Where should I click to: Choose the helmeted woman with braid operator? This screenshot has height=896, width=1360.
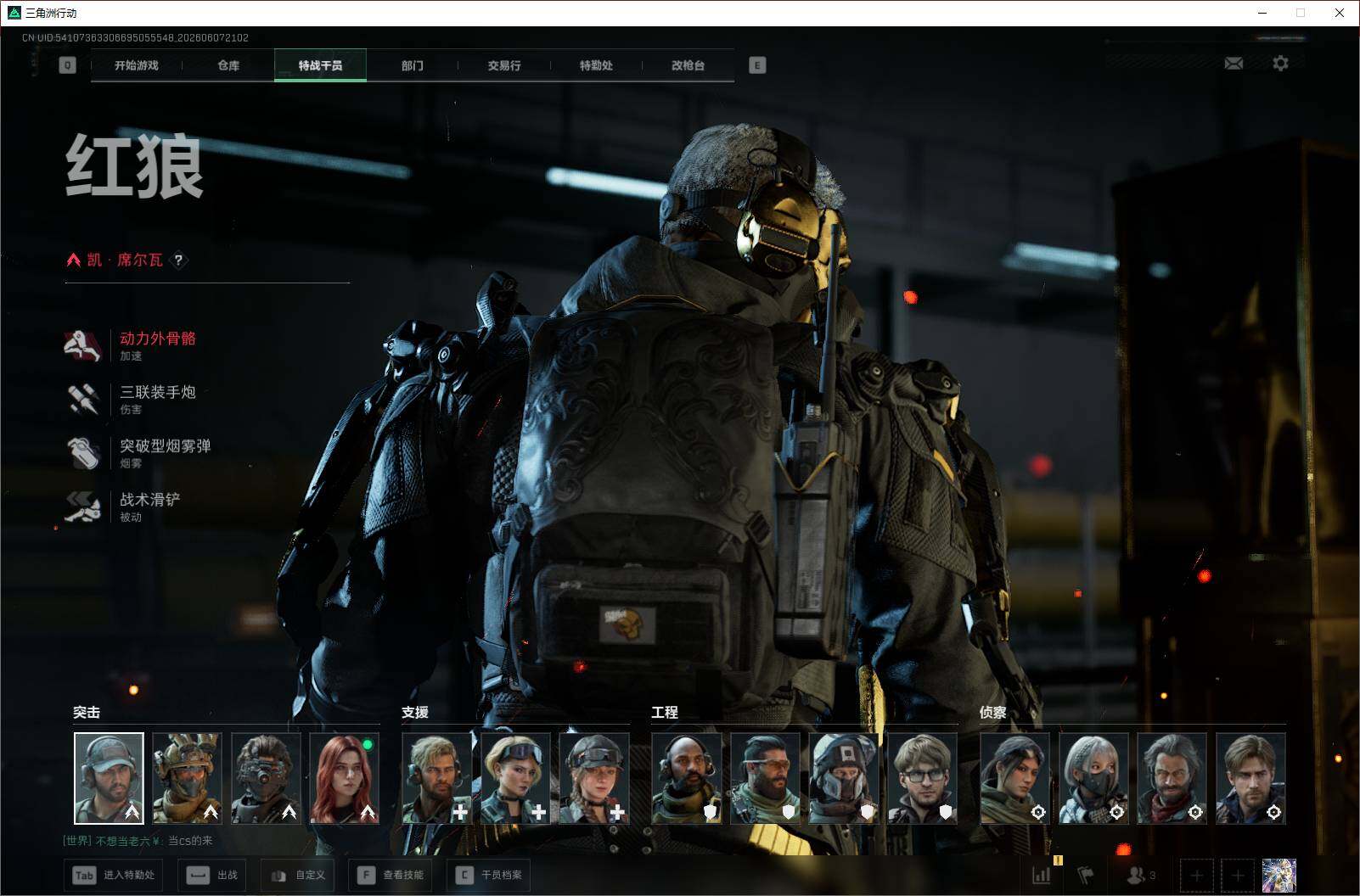[594, 778]
